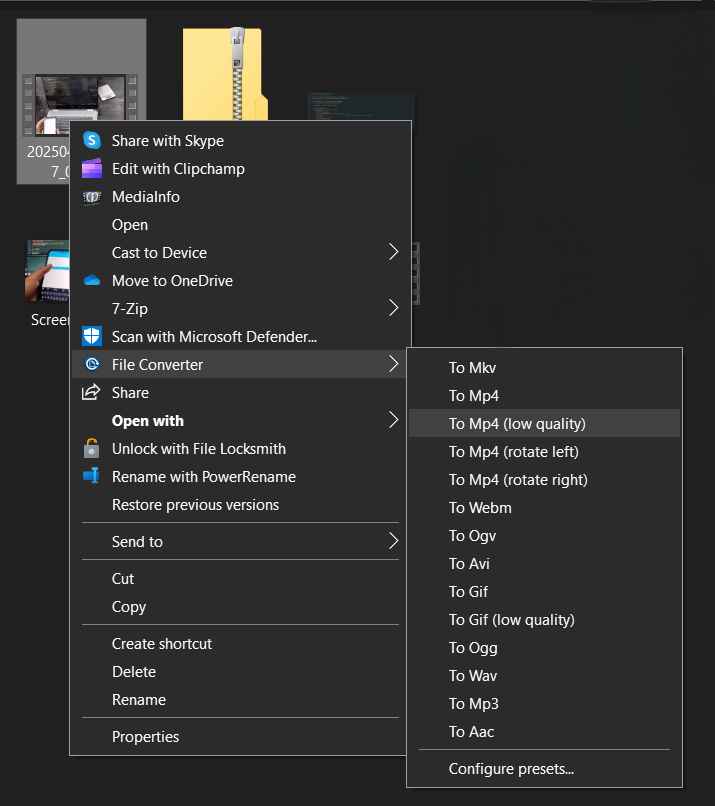Click the File Converter menu entry
Screen dimensions: 715x806
[241, 364]
